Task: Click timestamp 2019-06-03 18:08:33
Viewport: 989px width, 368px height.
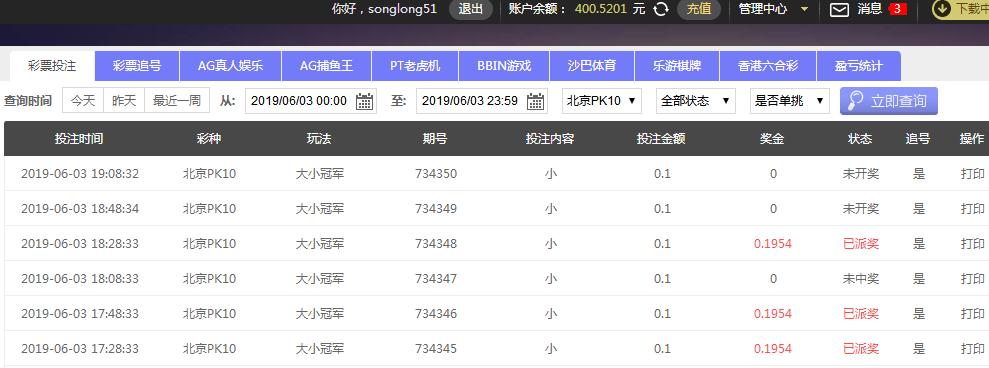Action: pyautogui.click(x=79, y=278)
